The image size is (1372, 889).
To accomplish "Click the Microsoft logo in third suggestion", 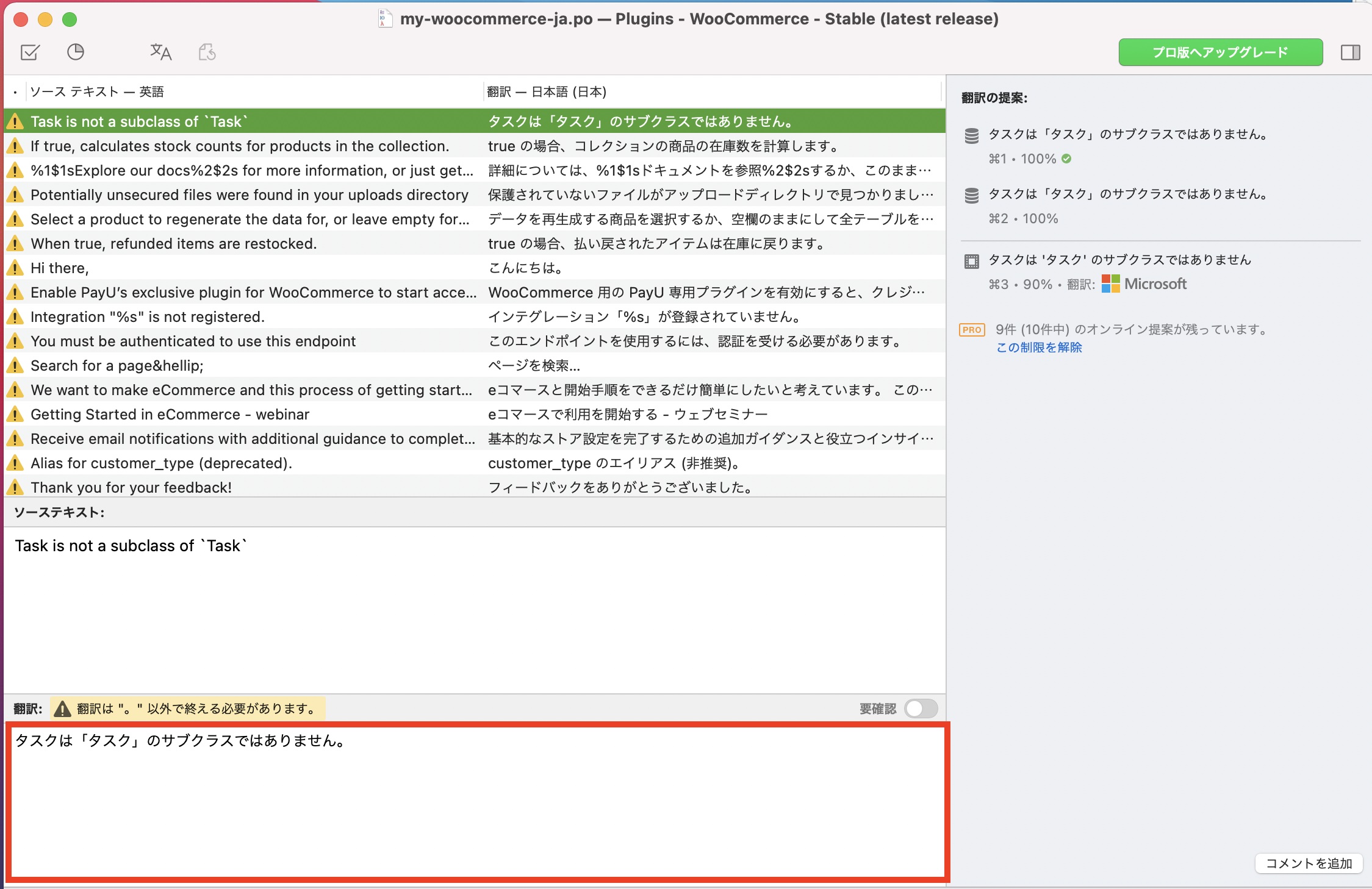I will (1111, 284).
